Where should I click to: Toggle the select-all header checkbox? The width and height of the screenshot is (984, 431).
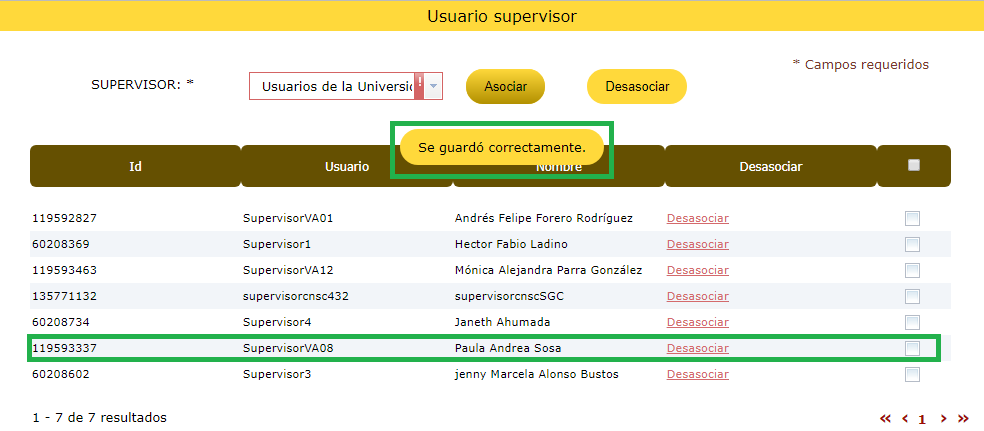[913, 166]
